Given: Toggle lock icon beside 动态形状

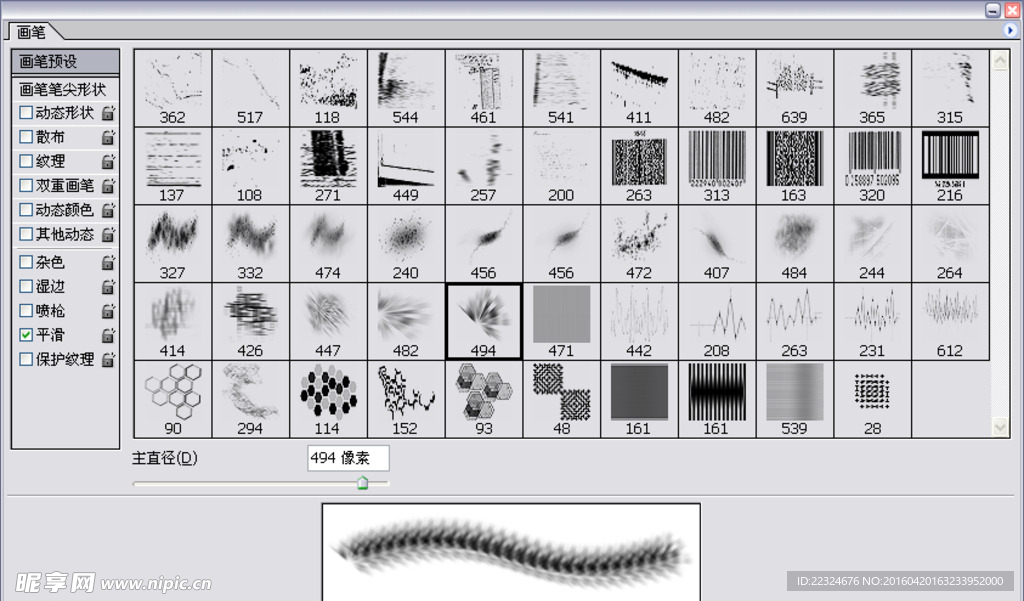Looking at the screenshot, I should [108, 113].
